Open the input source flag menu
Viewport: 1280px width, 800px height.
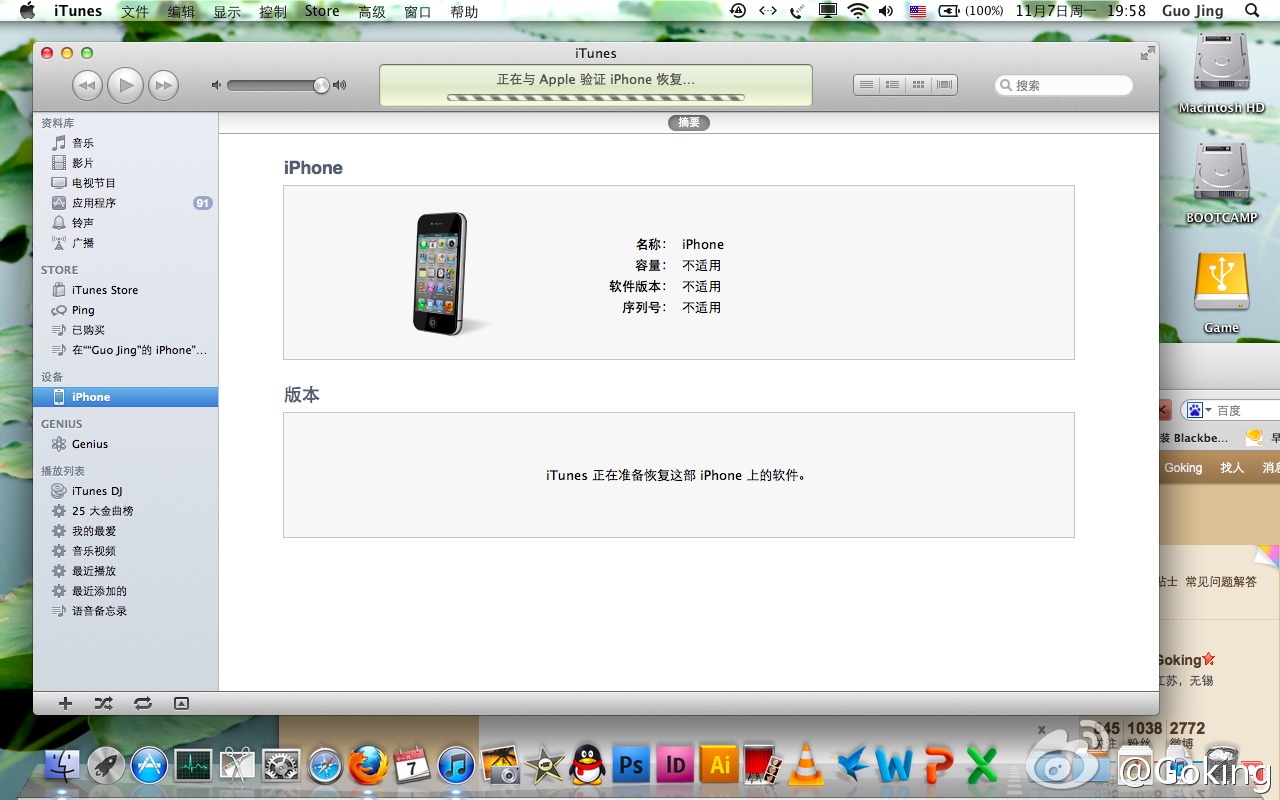[x=917, y=11]
